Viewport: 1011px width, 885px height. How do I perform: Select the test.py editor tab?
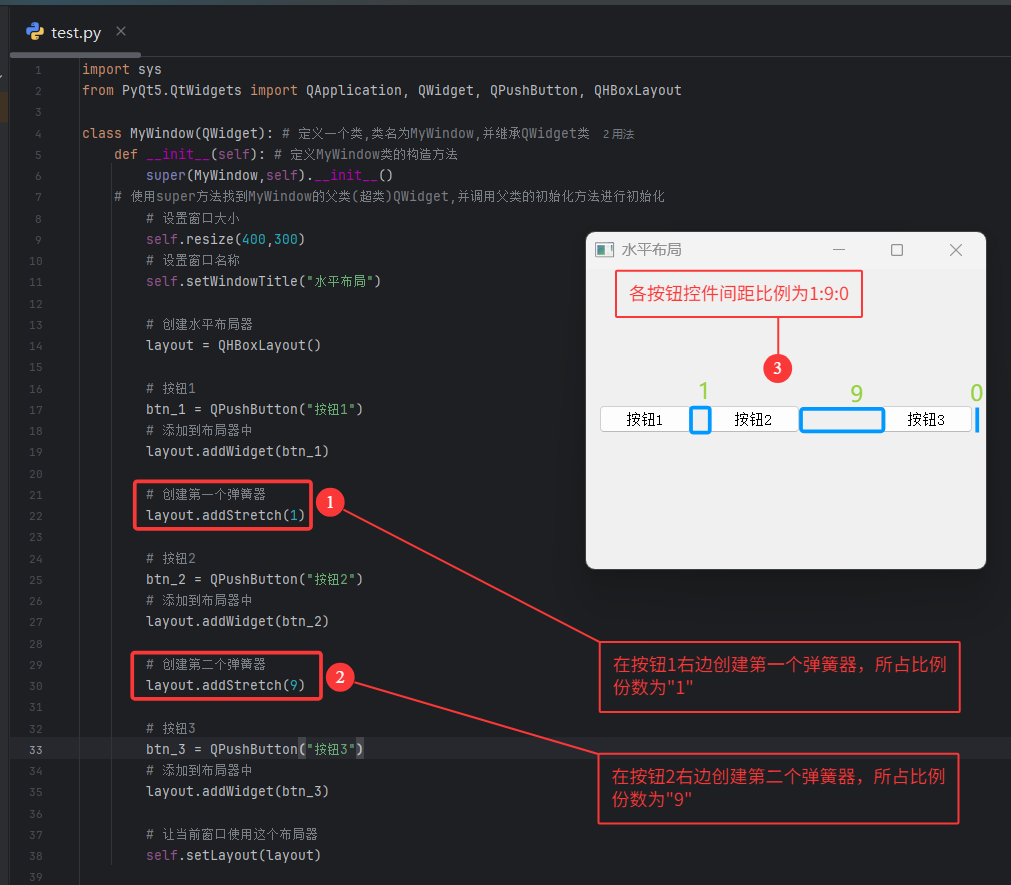(75, 32)
